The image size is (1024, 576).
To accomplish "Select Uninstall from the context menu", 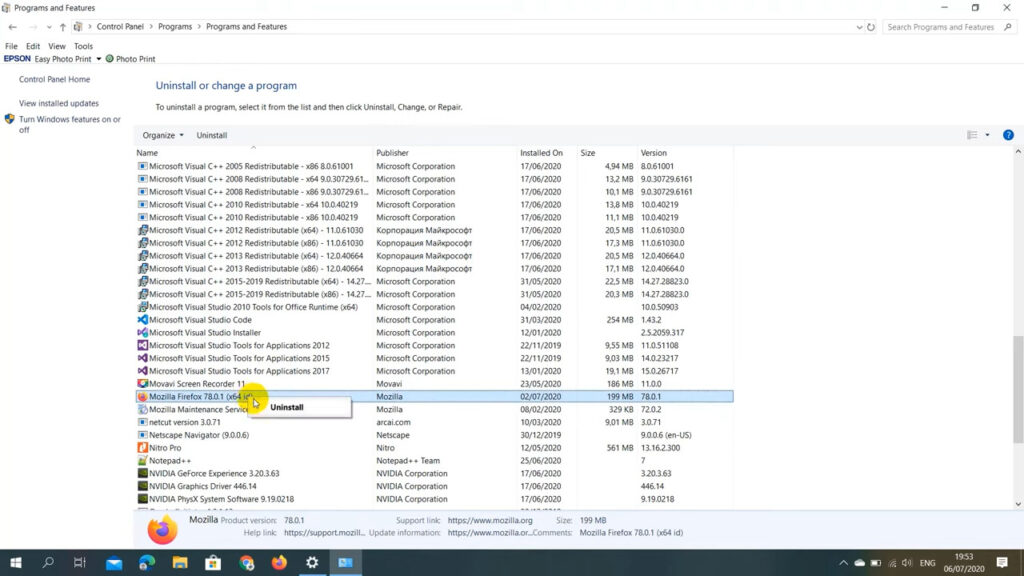I will tap(286, 407).
